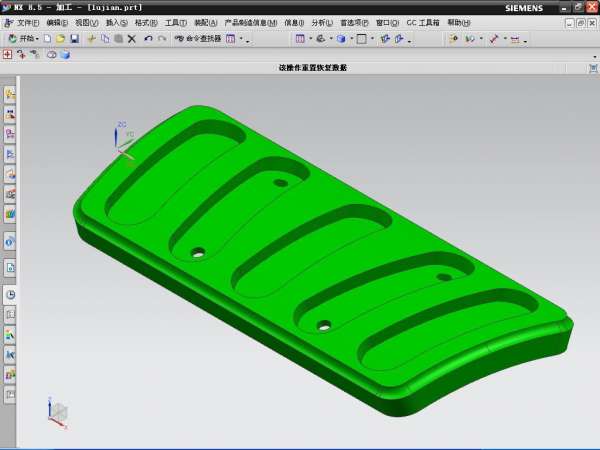
Task: Click the red-cross snap icon in the selection bar
Action: pos(8,55)
